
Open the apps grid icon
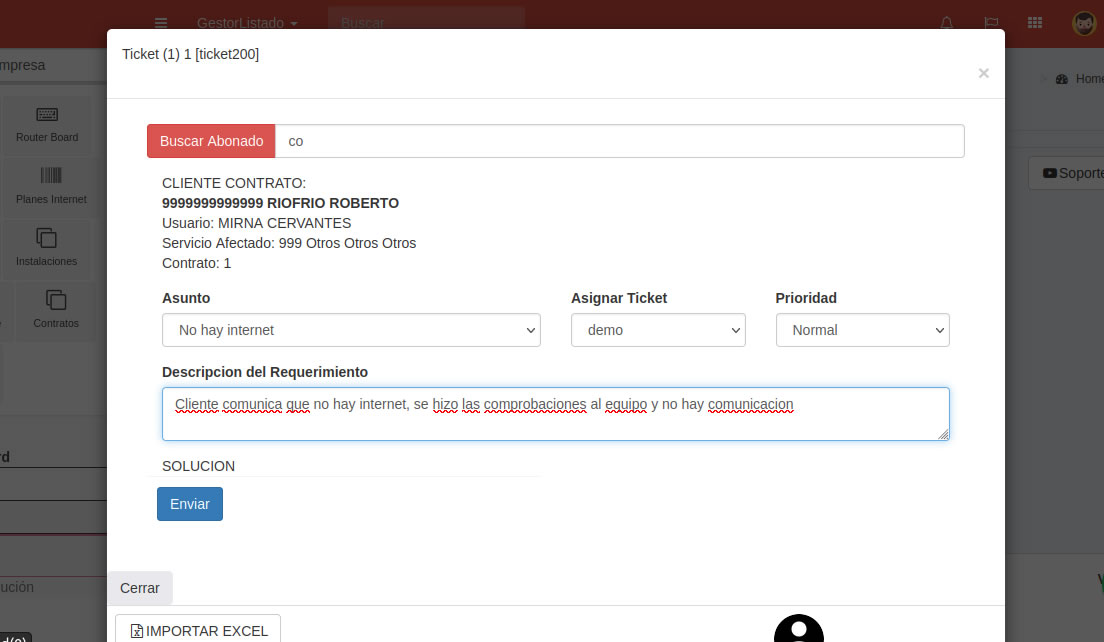1035,22
